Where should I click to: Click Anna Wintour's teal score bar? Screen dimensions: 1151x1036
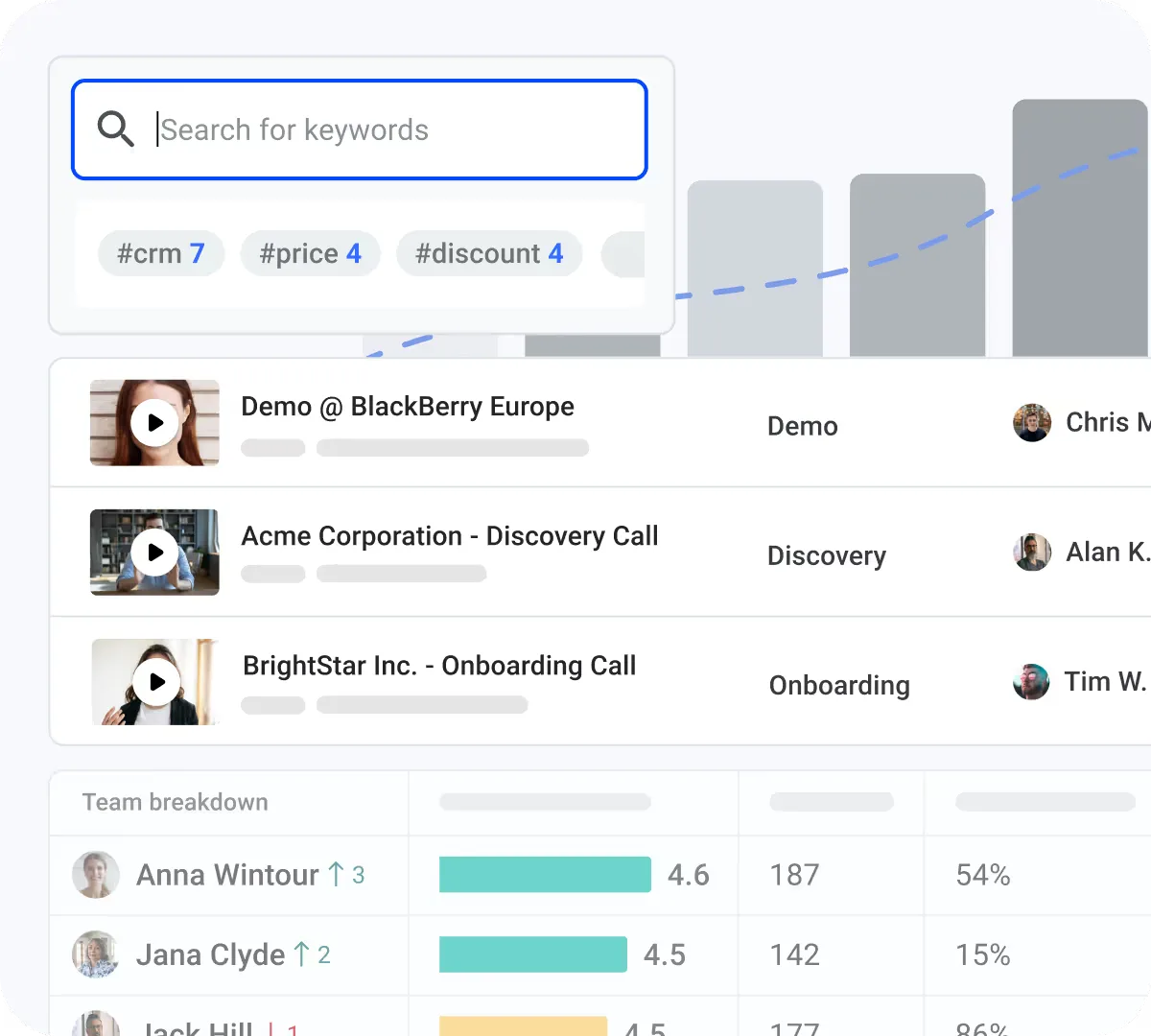(545, 875)
